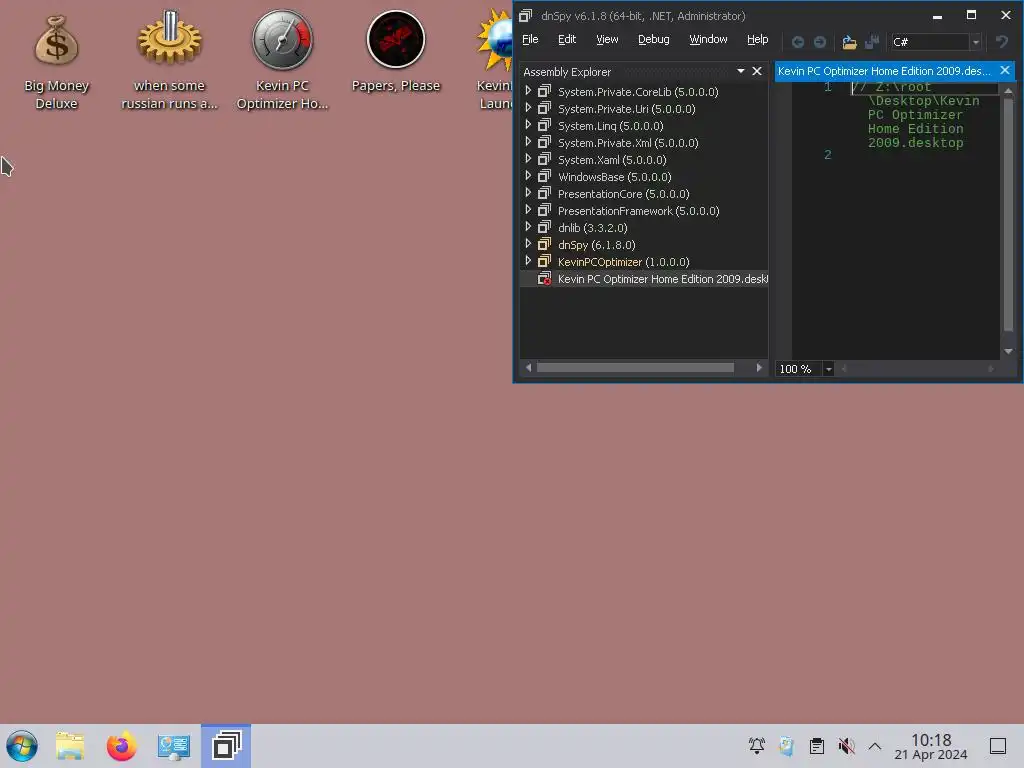Open the Windows-style Start menu orb

(22, 746)
